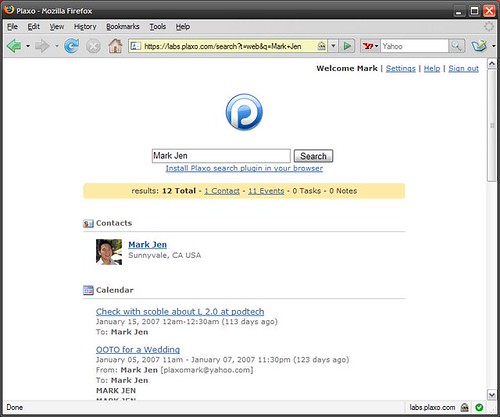Click the Mark Jen contact photo
This screenshot has height=417, width=500.
109,252
